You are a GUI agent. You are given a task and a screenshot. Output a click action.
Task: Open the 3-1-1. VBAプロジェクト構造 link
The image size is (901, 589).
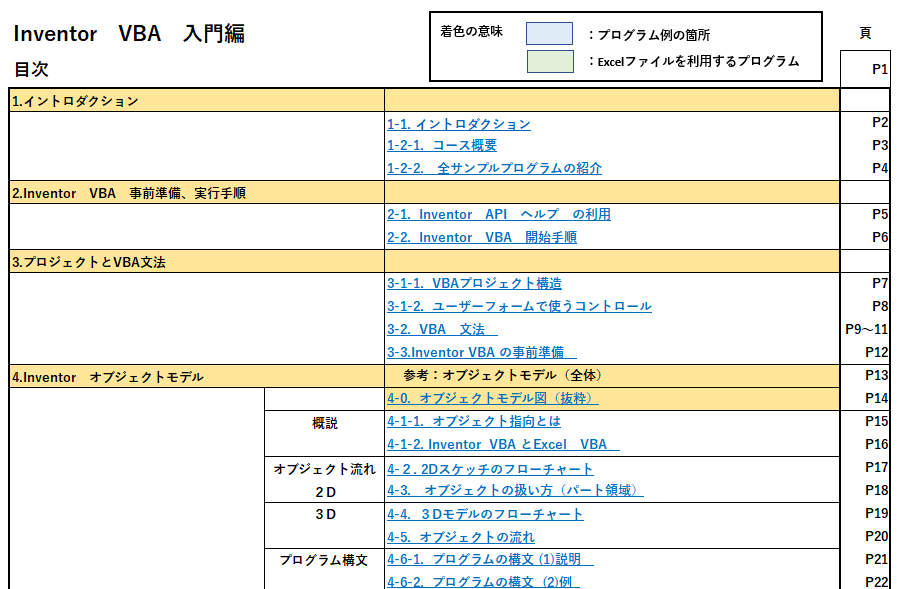473,283
